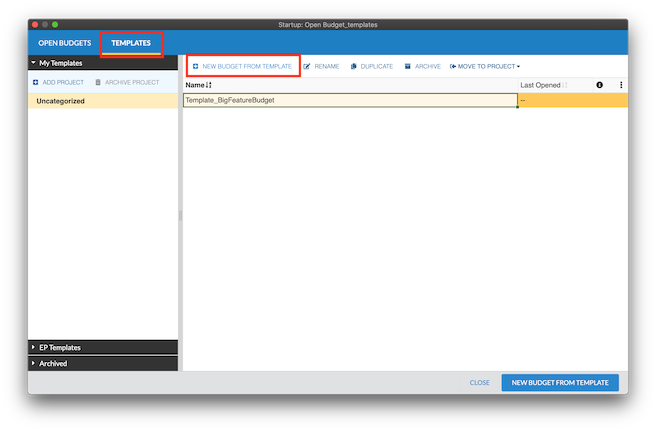Select the Templates tab
Screen dimensions: 656x431
(x=131, y=43)
